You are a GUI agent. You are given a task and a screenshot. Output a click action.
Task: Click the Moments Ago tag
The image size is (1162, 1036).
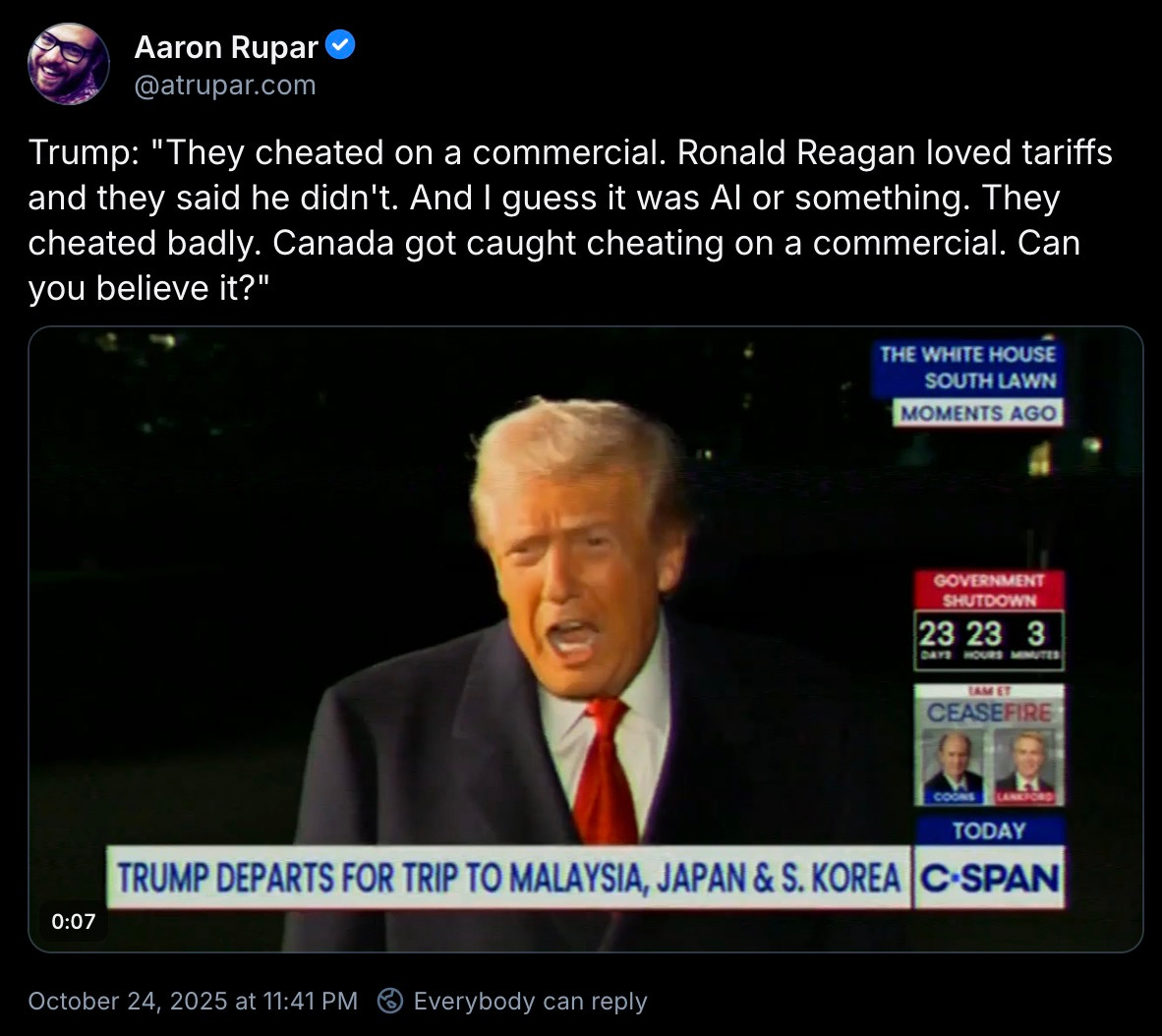pyautogui.click(x=977, y=413)
